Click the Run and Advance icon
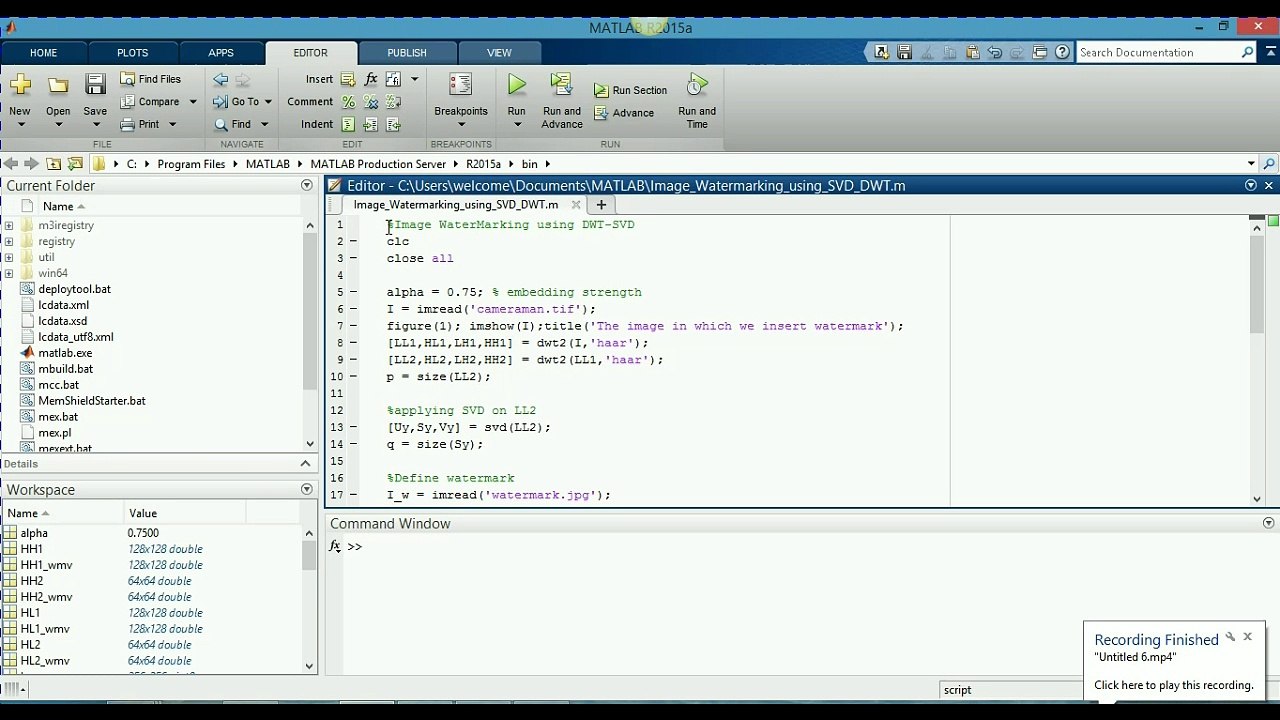 [x=561, y=87]
